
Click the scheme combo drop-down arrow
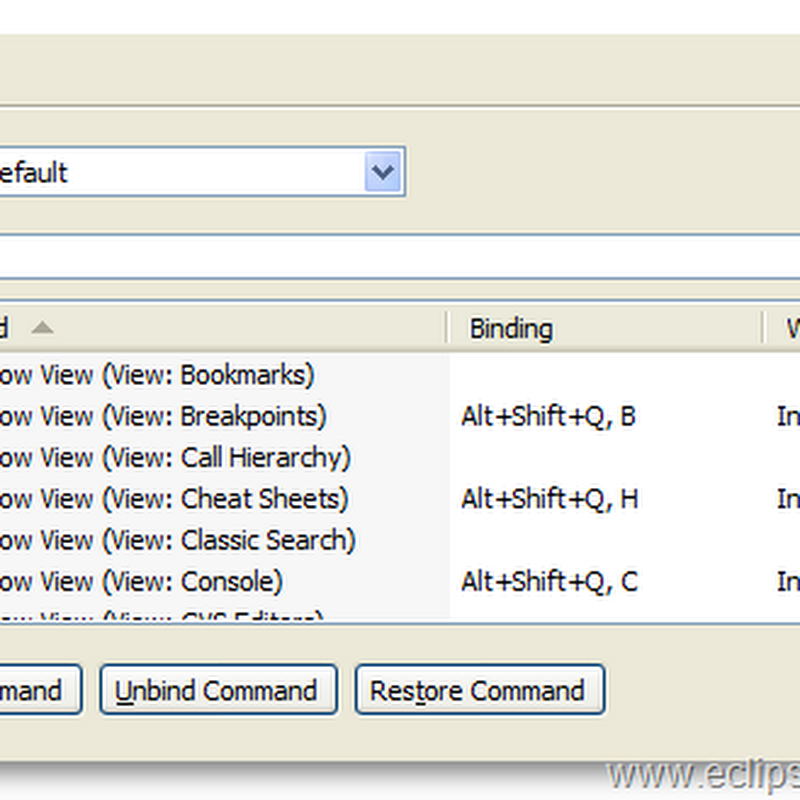pyautogui.click(x=381, y=172)
